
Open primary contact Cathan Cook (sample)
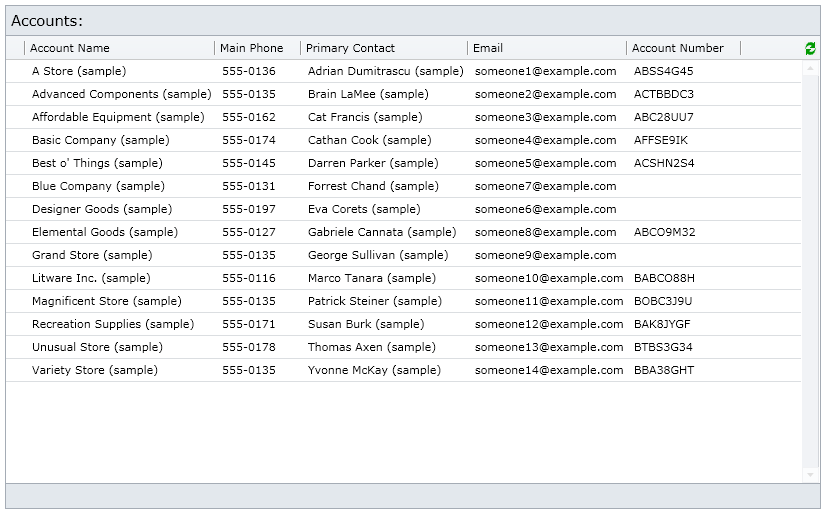tap(369, 140)
